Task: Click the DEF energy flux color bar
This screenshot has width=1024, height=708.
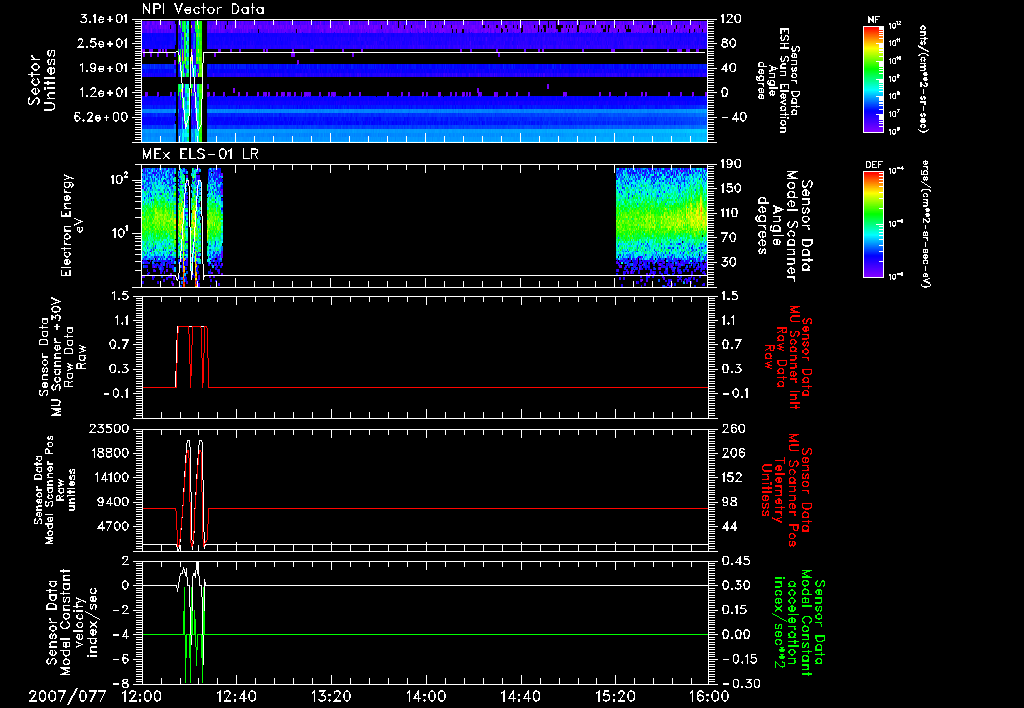Action: pos(874,224)
